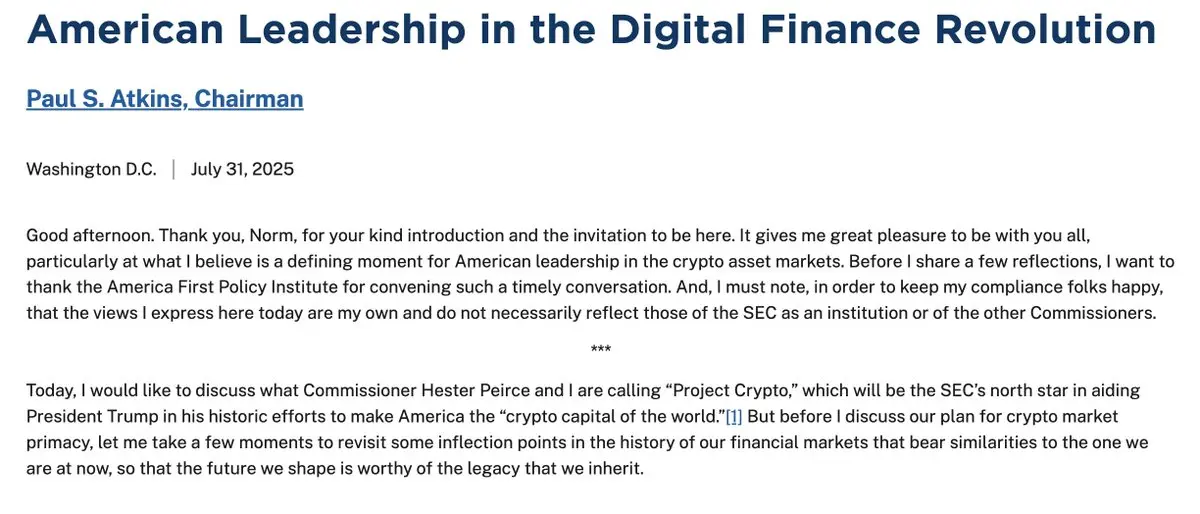Open the Paul S. Atkins, Chairman link
Screen dimensions: 1200x514
165,99
